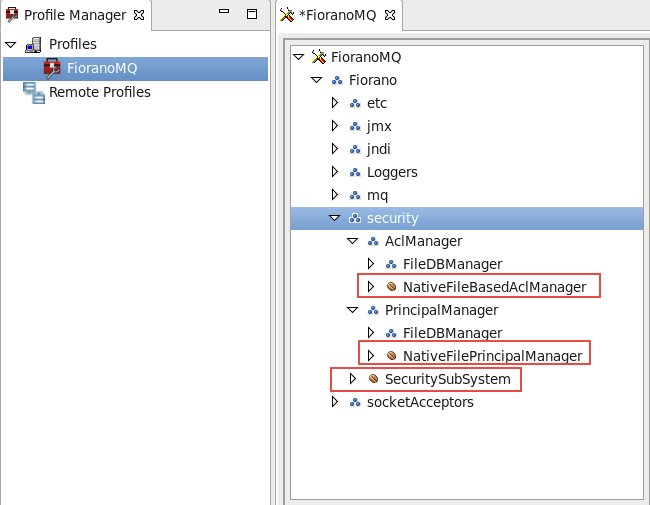Close the *FioranoMQ editor tab
Viewport: 650px width, 505px height.
[390, 15]
